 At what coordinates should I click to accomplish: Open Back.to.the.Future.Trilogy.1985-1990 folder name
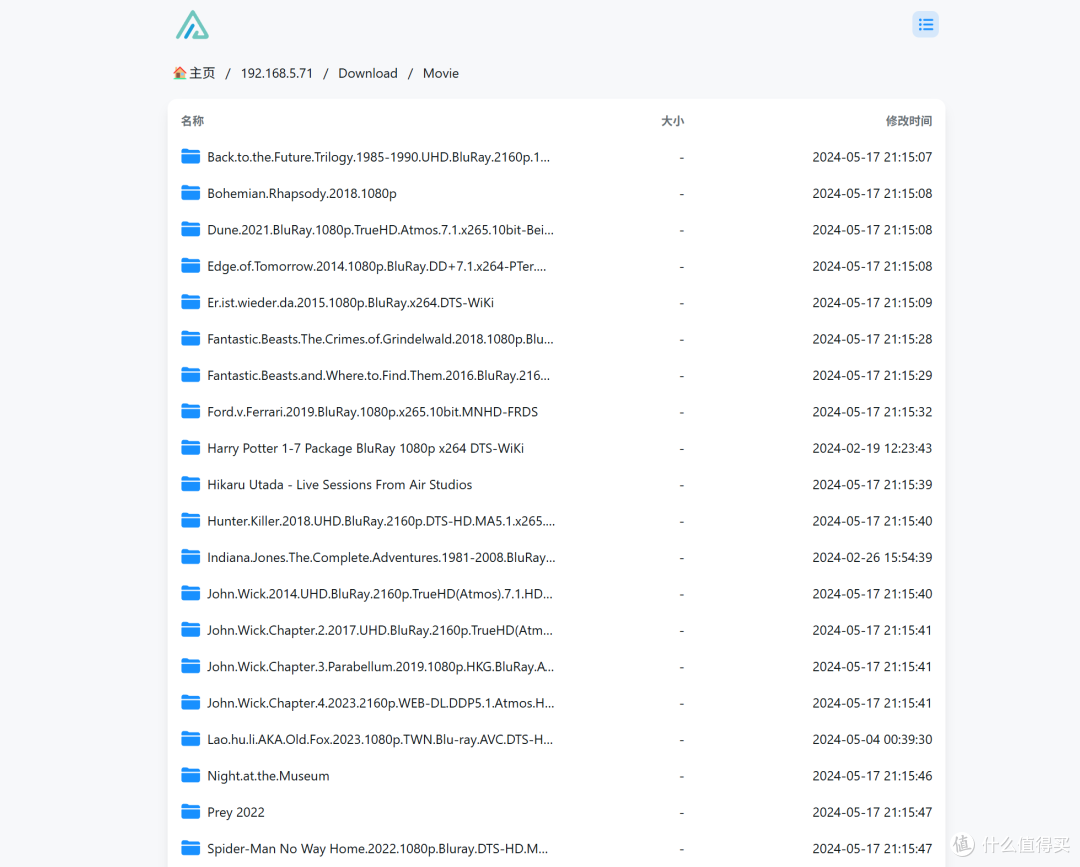379,157
